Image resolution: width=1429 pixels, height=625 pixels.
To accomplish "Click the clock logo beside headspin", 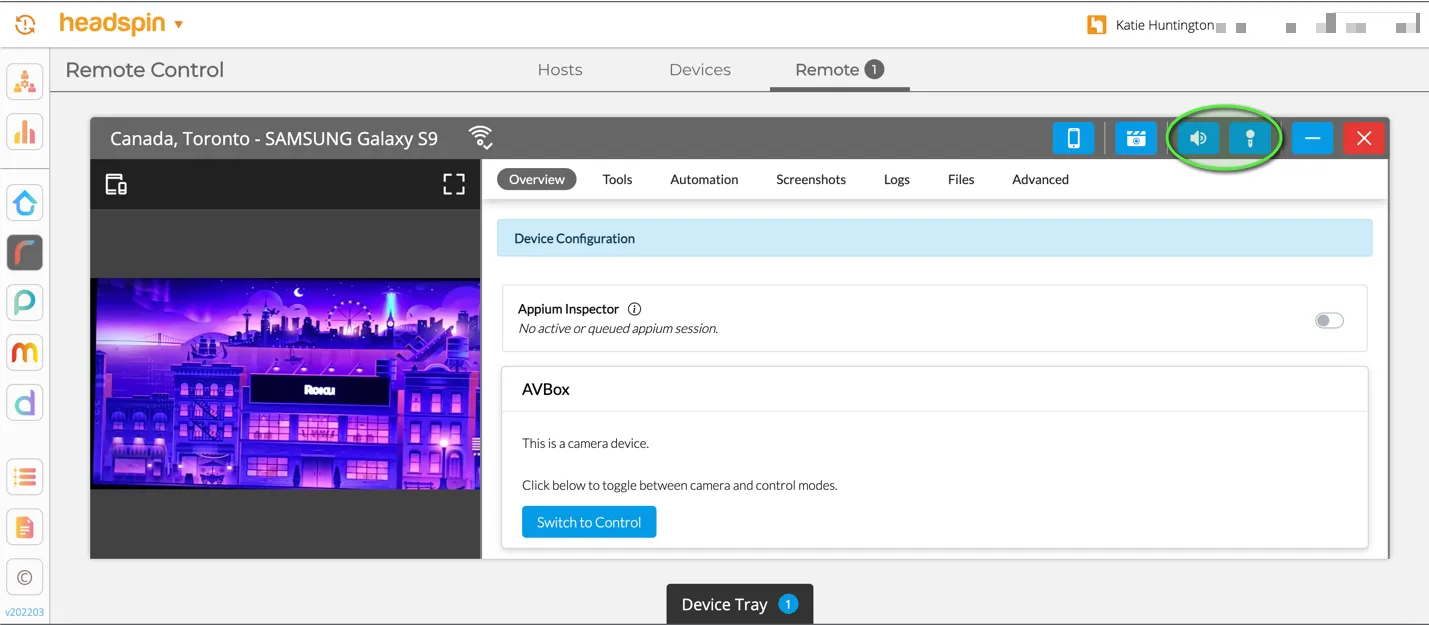I will click(x=26, y=24).
